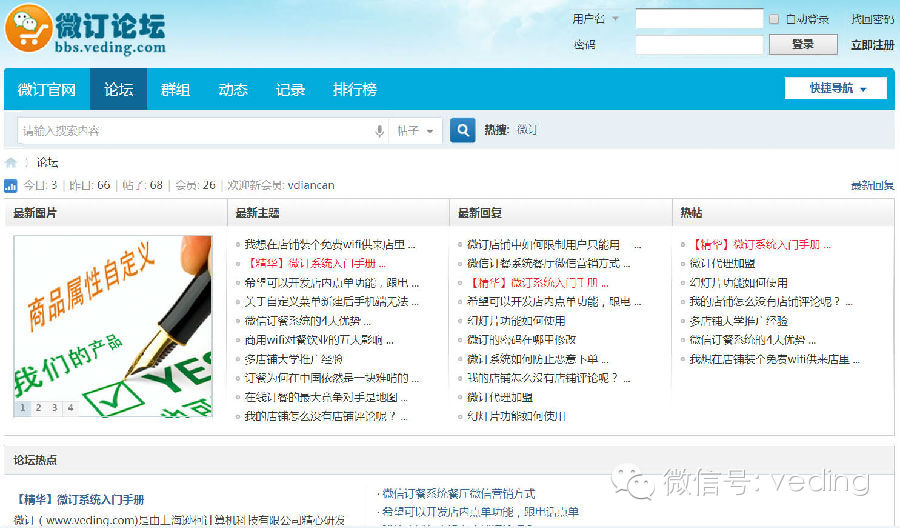Open hot post 我想在店铺装个免费wifi供来店里

pyautogui.click(x=774, y=360)
